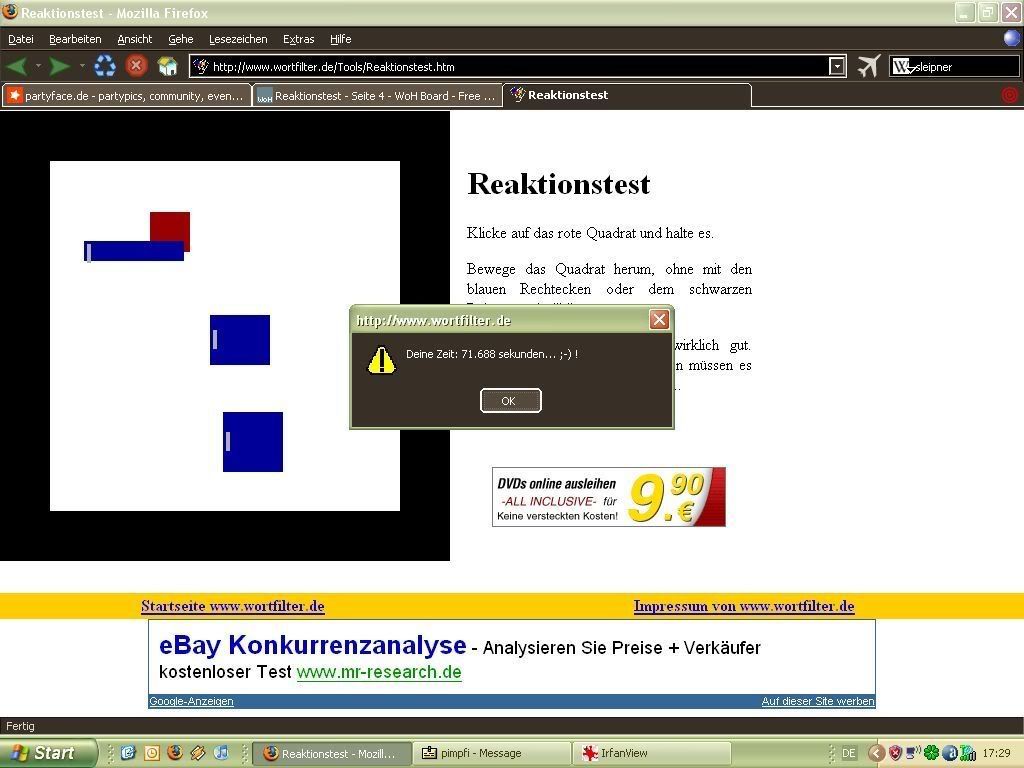The image size is (1024, 768).
Task: Expand the address bar URL dropdown
Action: [837, 66]
